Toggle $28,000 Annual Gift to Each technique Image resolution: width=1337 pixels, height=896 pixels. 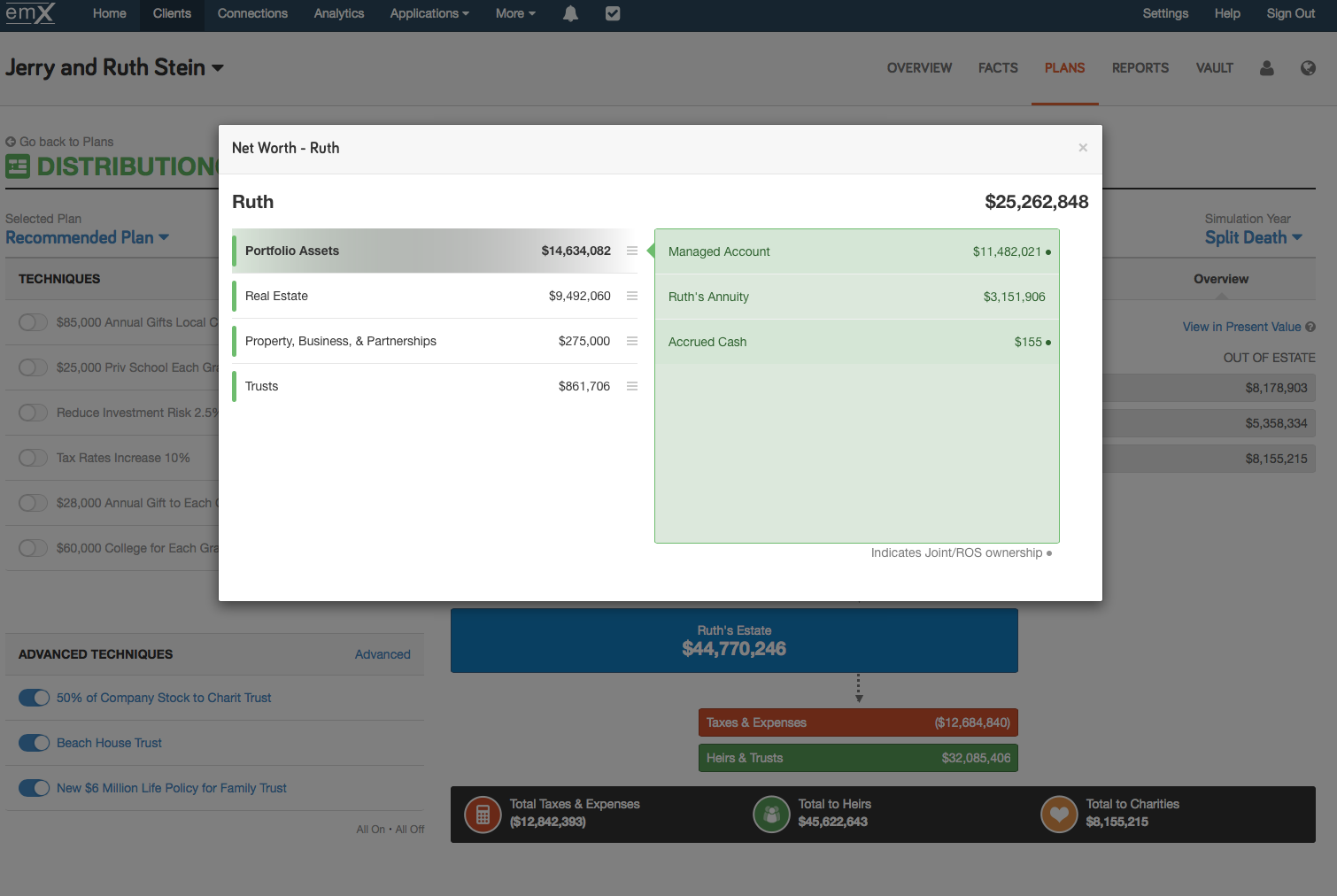(34, 503)
